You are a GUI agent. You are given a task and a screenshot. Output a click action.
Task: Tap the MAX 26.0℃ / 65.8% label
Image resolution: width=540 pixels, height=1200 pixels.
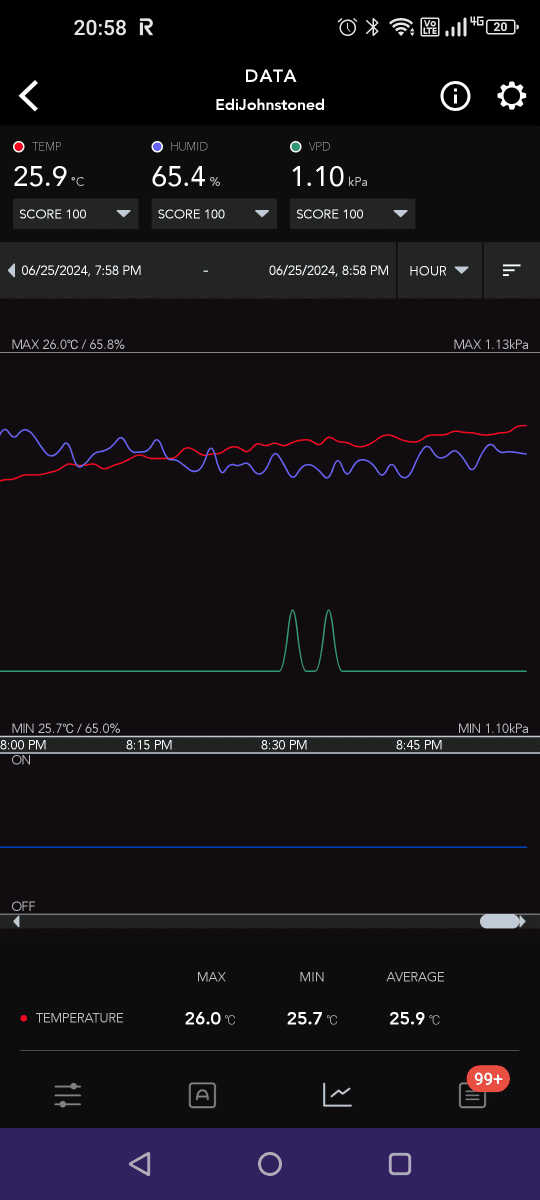[68, 344]
